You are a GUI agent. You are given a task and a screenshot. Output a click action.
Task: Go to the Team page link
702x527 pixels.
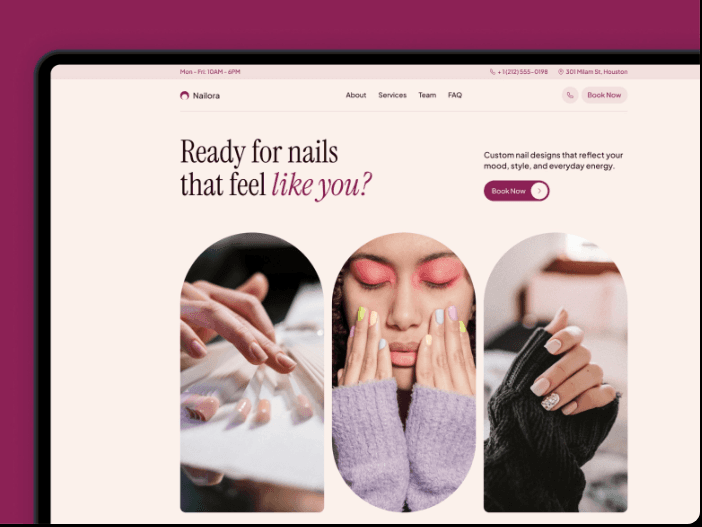[427, 95]
